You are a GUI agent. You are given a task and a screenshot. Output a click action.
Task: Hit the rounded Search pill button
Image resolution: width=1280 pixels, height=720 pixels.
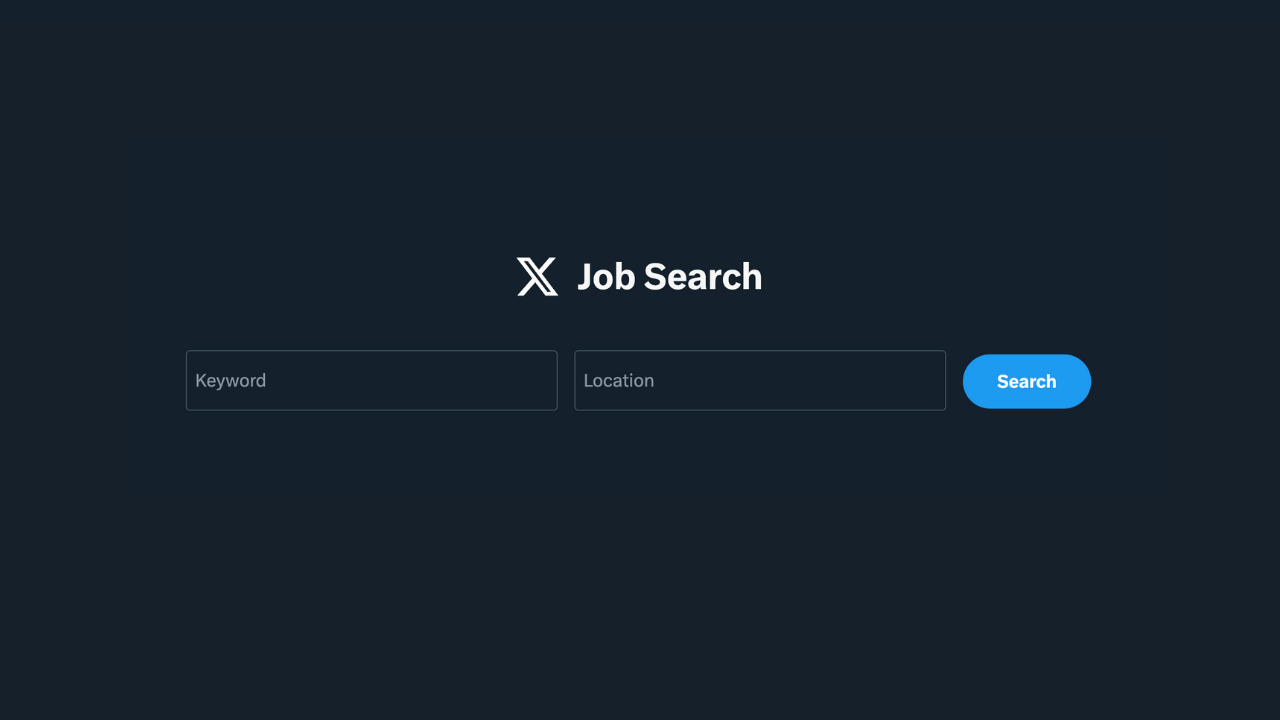pyautogui.click(x=1026, y=381)
